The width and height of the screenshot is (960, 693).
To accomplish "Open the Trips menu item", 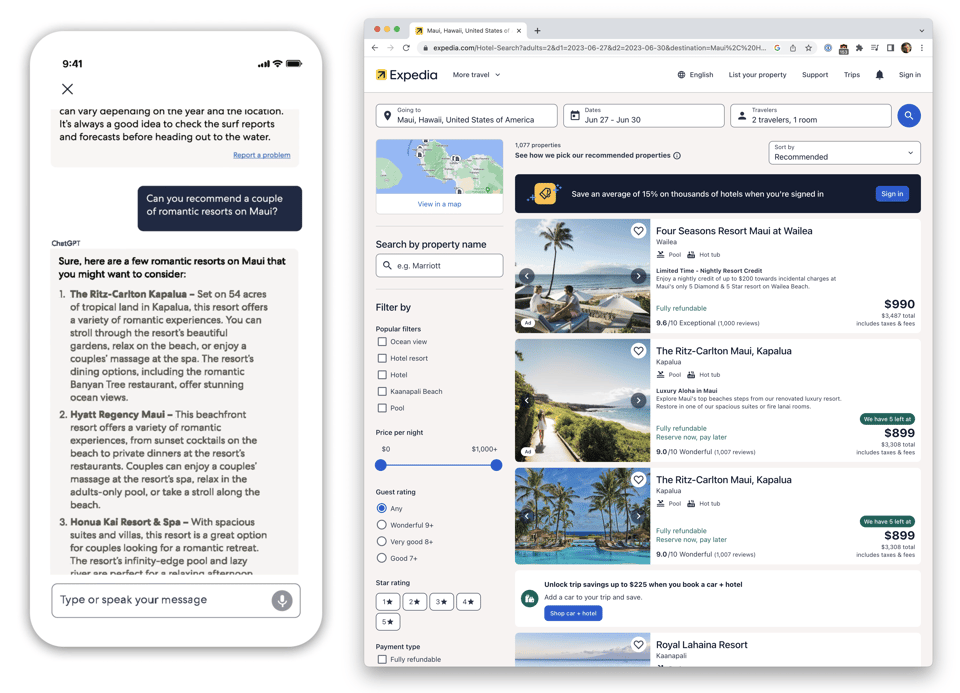I will tap(851, 75).
